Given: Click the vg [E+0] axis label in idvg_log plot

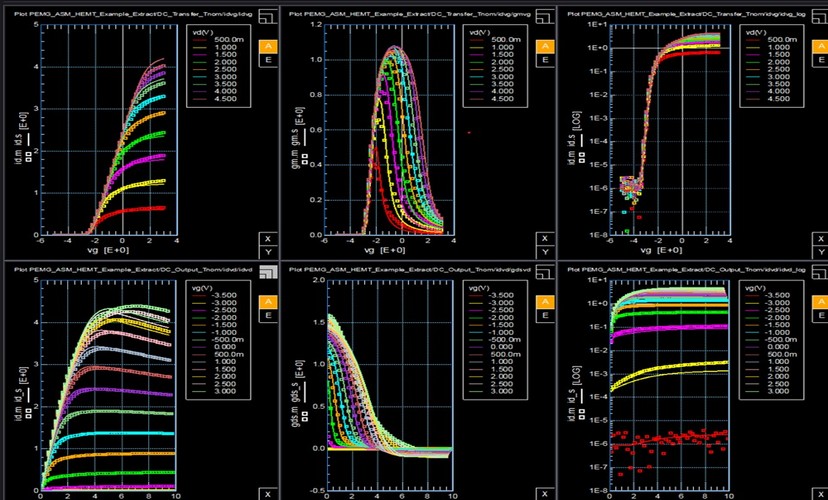Looking at the screenshot, I should click(x=661, y=249).
